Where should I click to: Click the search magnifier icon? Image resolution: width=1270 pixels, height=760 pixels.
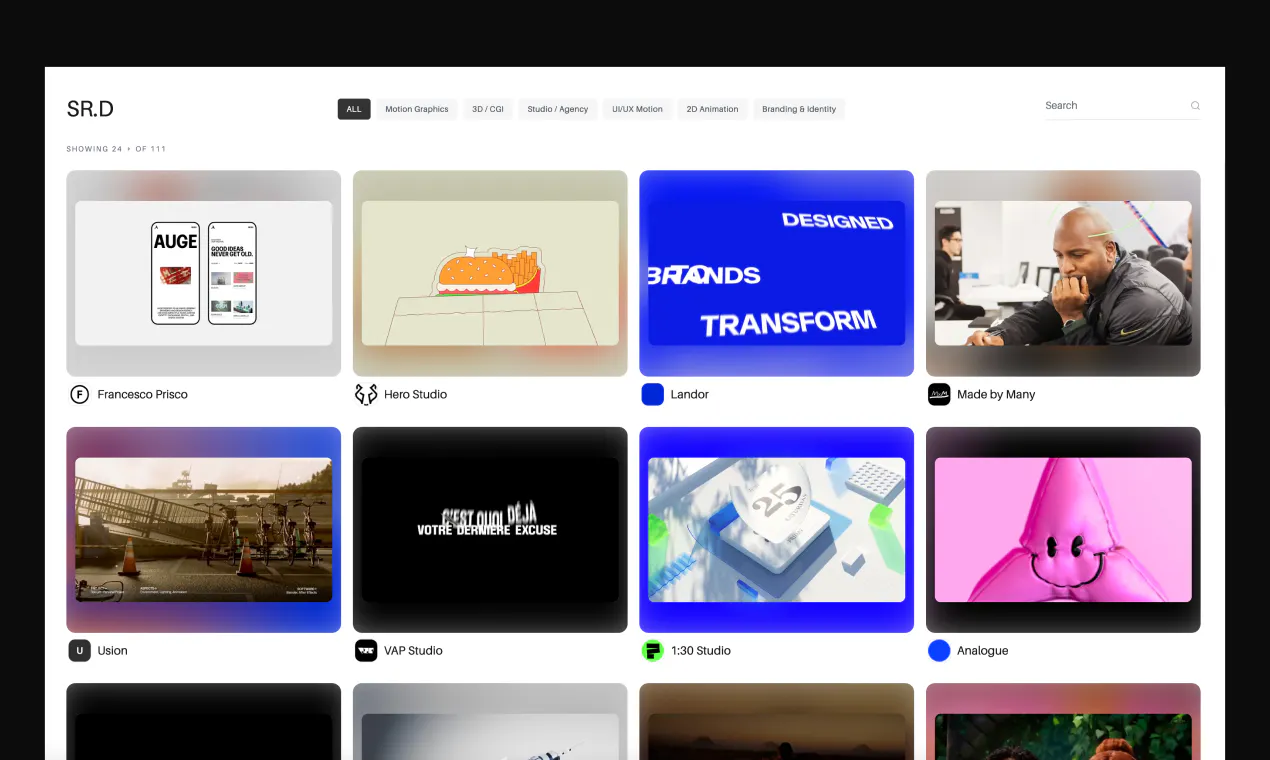tap(1195, 105)
